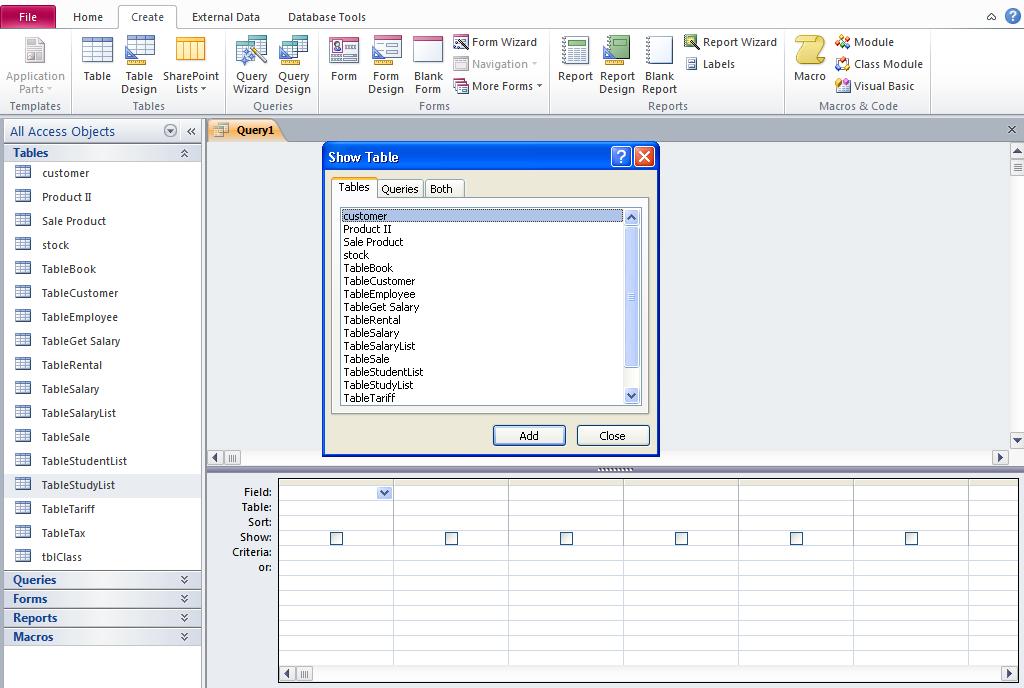
Task: Start the Form Wizard
Action: click(x=496, y=42)
